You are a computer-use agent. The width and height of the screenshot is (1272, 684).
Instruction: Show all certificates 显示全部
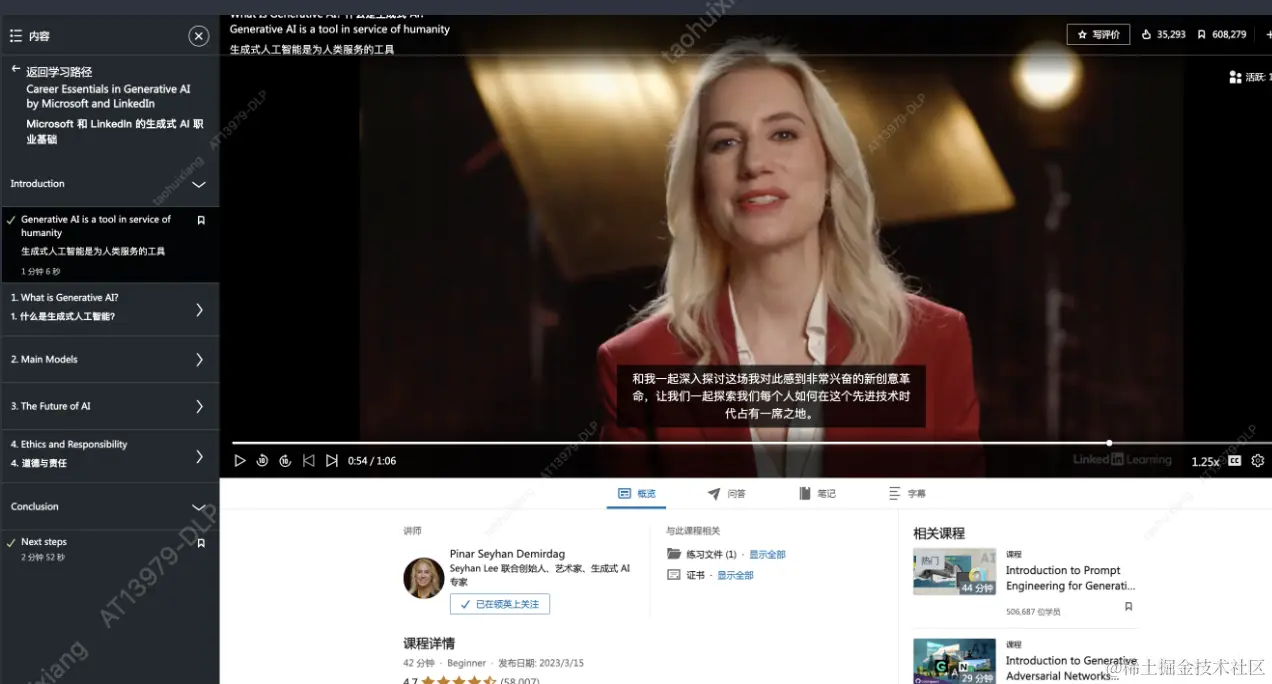[735, 576]
